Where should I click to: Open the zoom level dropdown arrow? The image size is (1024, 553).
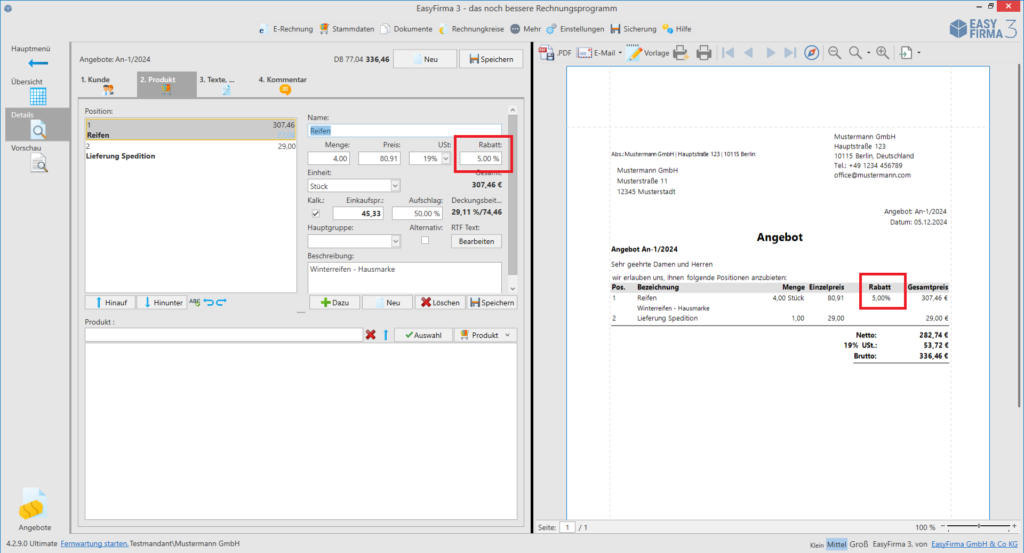point(868,53)
